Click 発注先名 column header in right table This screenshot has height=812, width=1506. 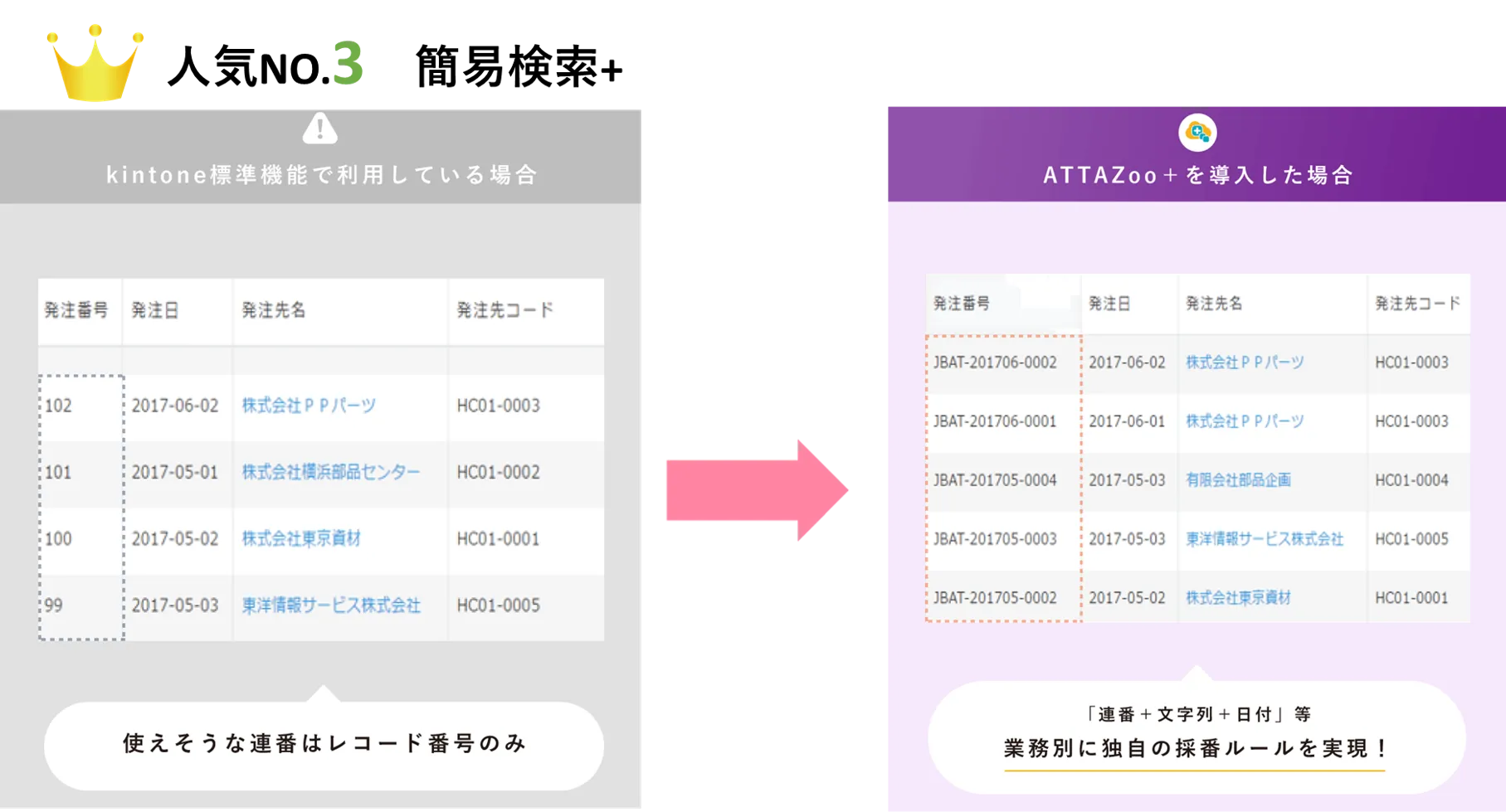click(x=1213, y=304)
